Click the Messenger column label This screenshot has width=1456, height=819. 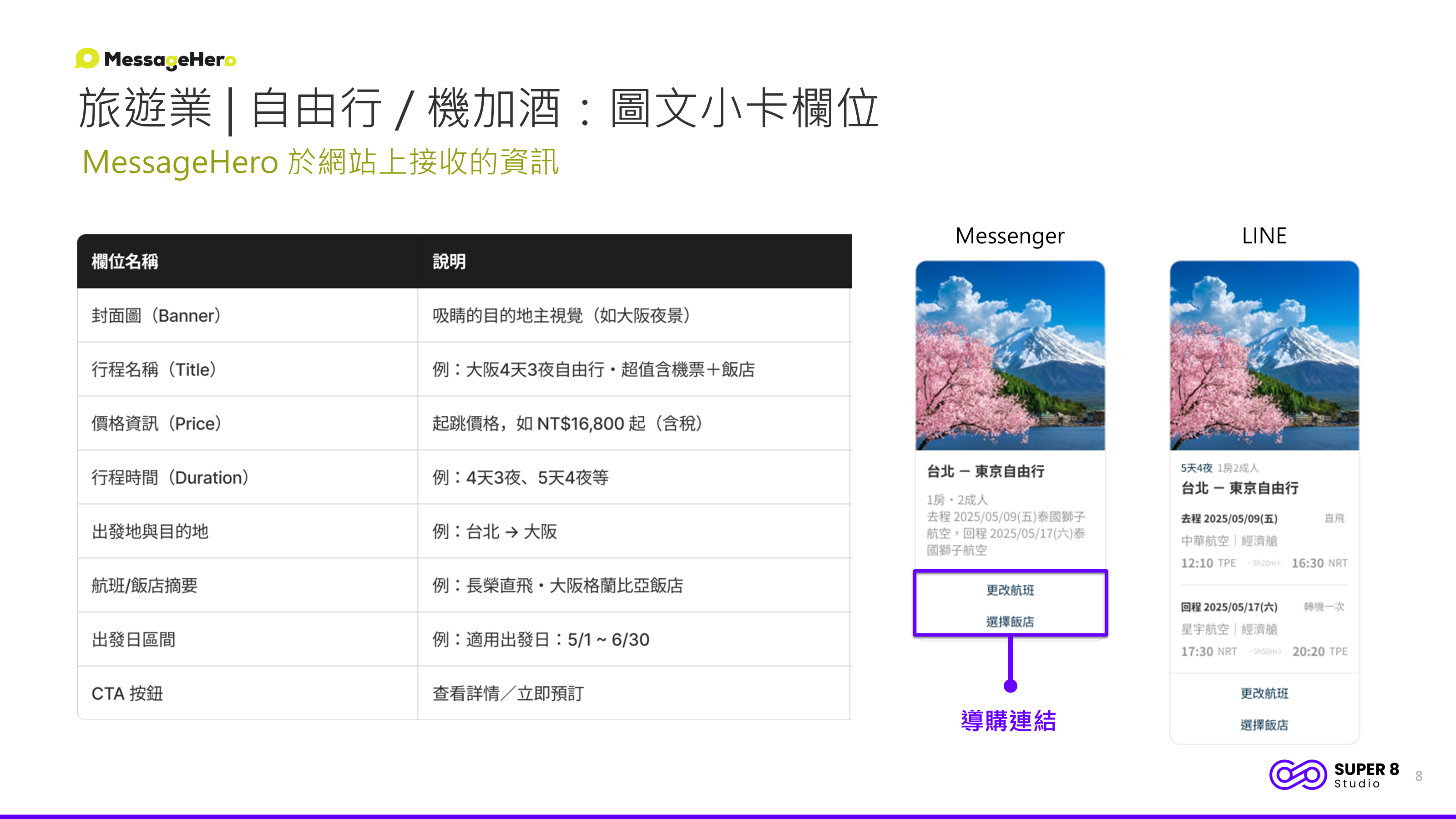point(1010,236)
